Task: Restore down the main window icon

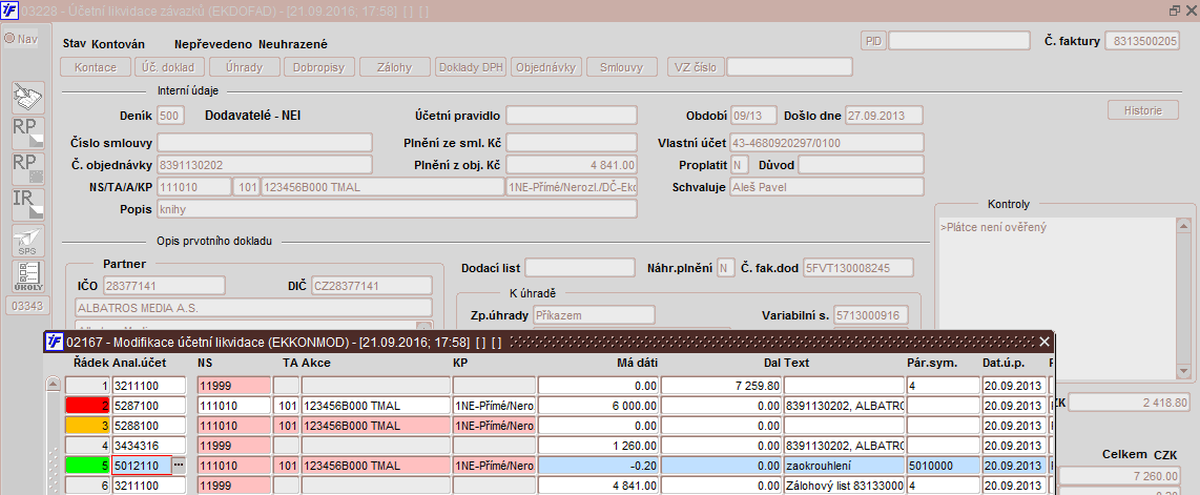Action: point(1174,10)
